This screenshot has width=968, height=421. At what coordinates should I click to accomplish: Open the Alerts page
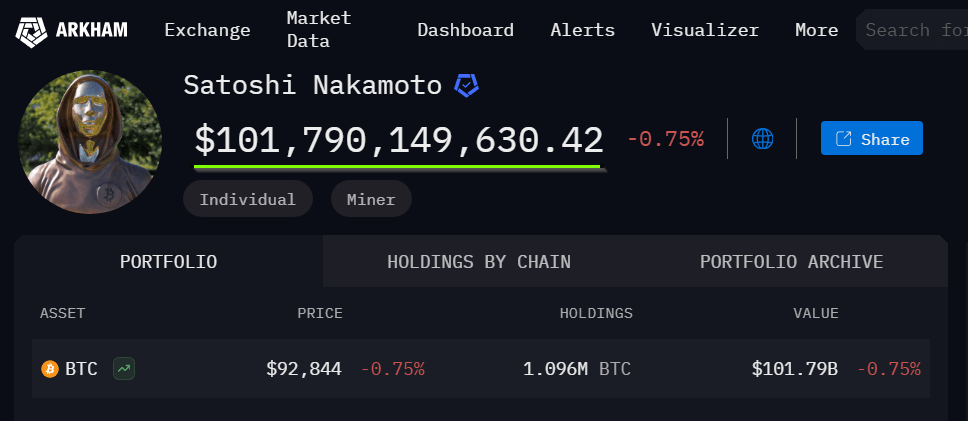pos(582,30)
